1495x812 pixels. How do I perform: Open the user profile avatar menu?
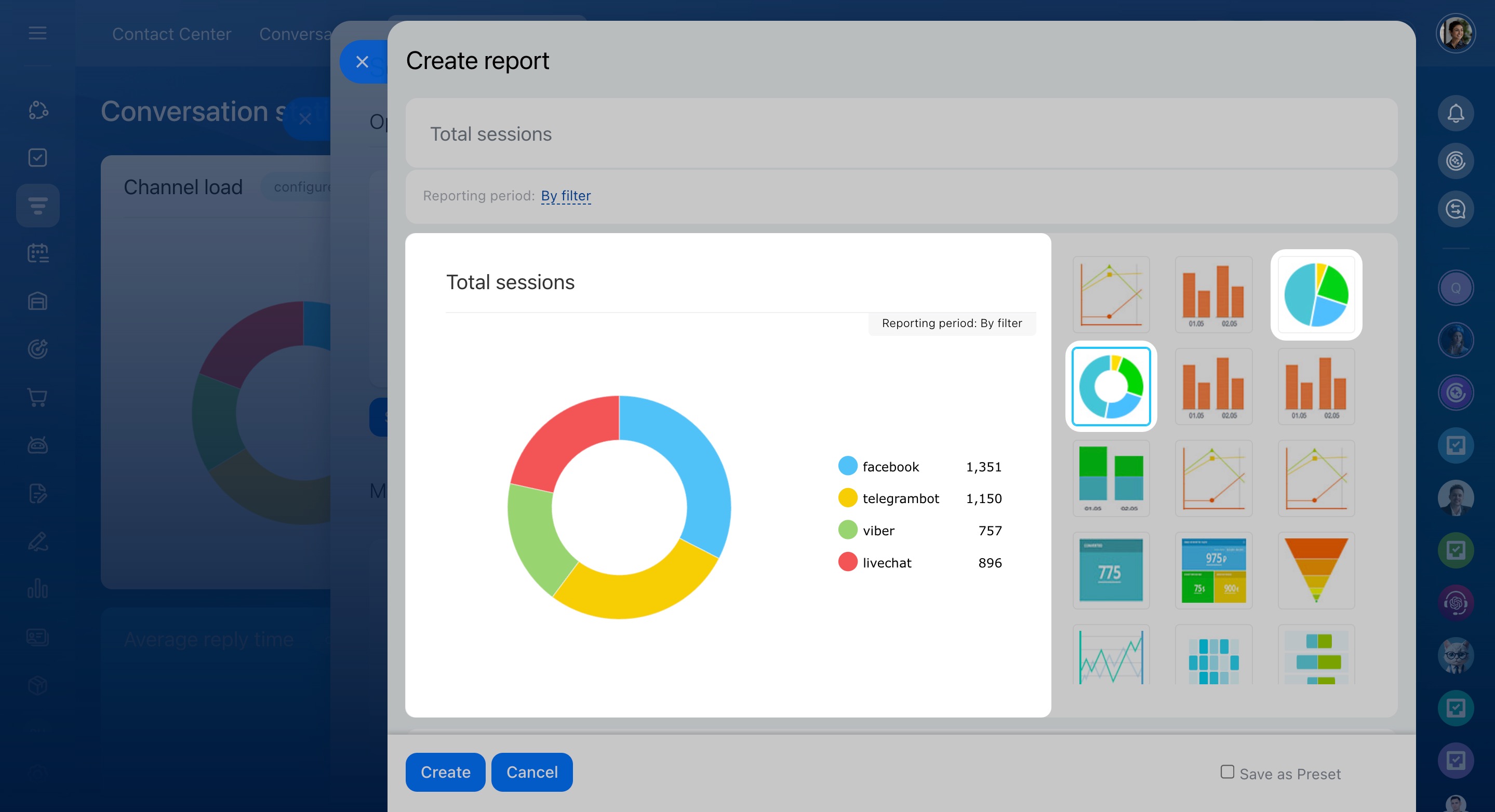click(x=1455, y=34)
